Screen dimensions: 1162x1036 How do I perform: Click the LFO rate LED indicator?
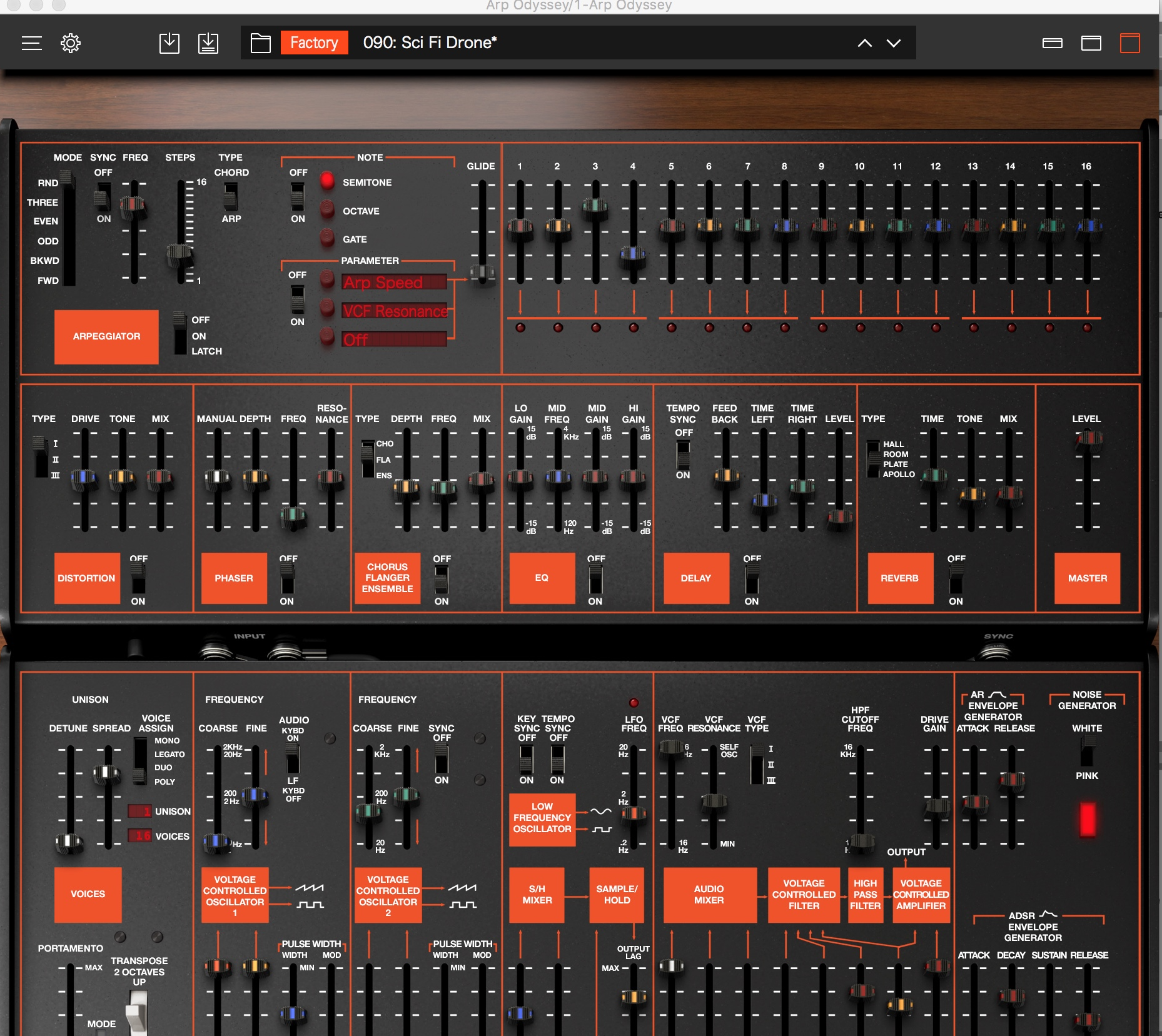coord(634,703)
